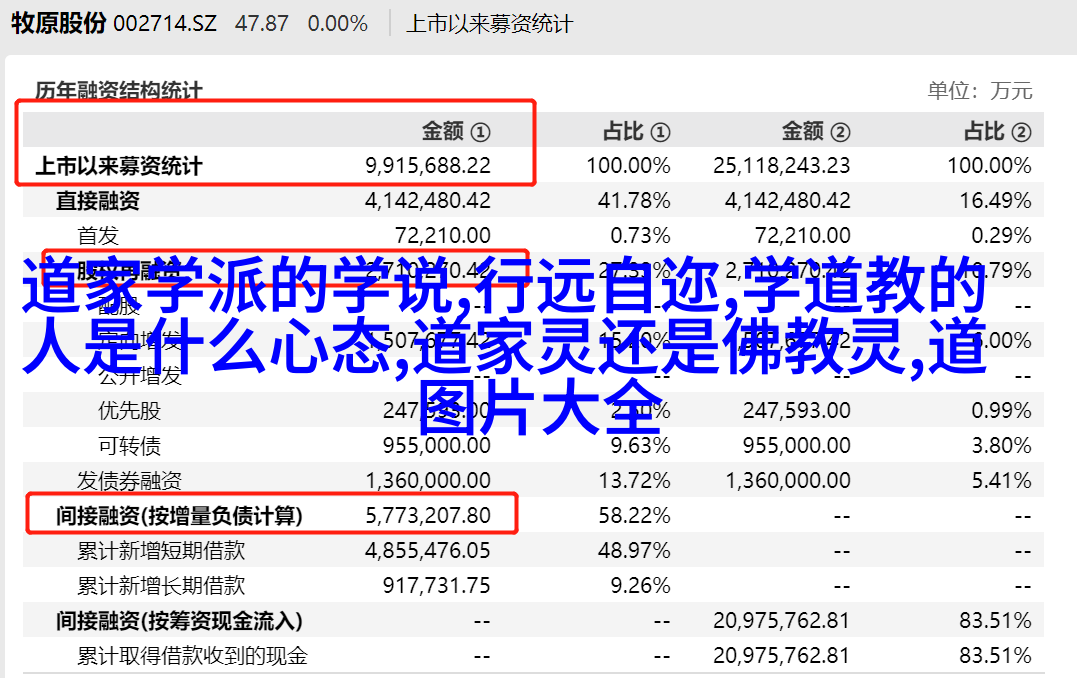1077x678 pixels.
Task: Click 20,975,762.81 in 累计取得借款收到的现金 row
Action: pyautogui.click(x=782, y=656)
